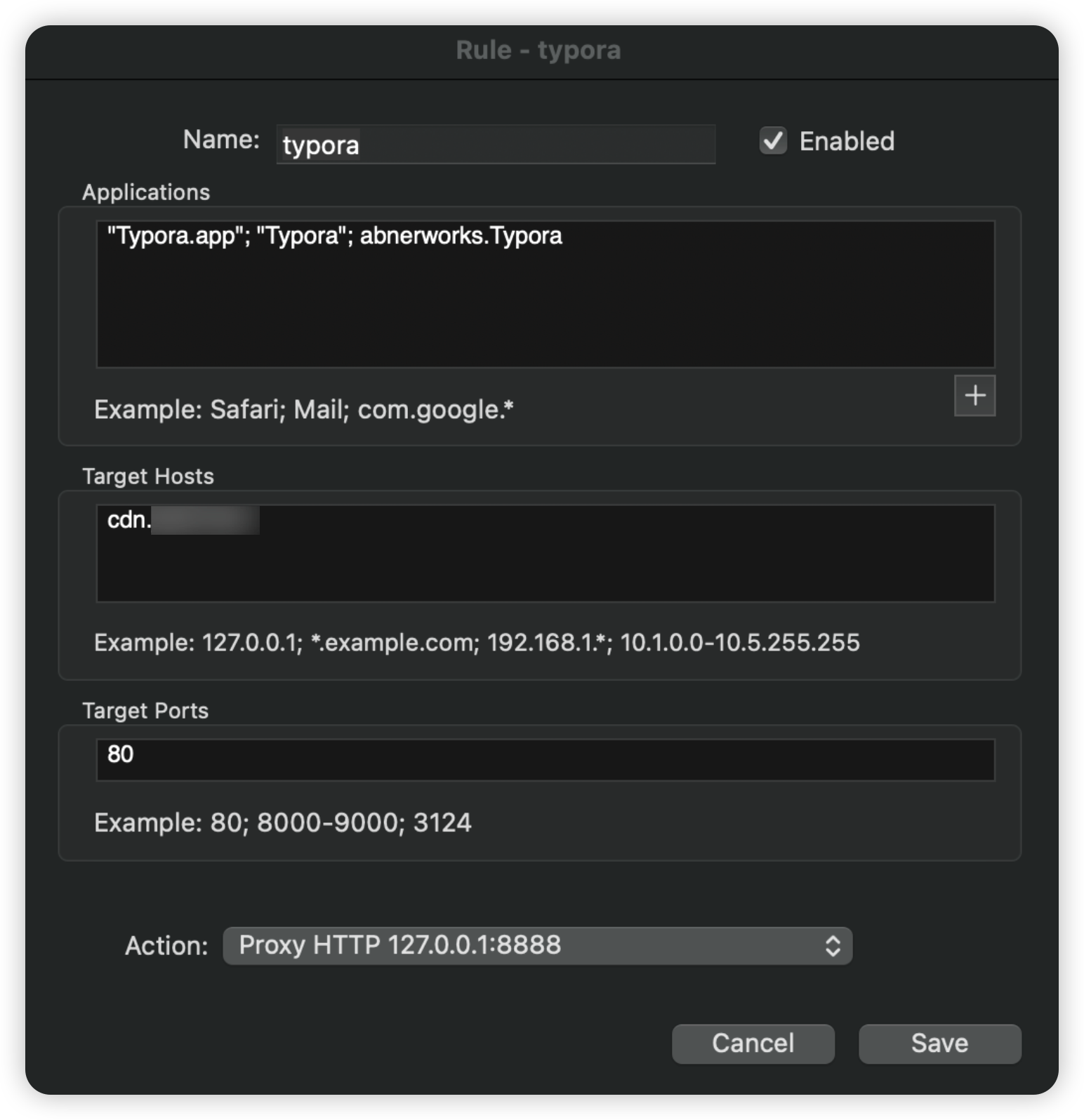Toggle the Enabled checkbox
This screenshot has width=1084, height=1120.
click(x=773, y=141)
